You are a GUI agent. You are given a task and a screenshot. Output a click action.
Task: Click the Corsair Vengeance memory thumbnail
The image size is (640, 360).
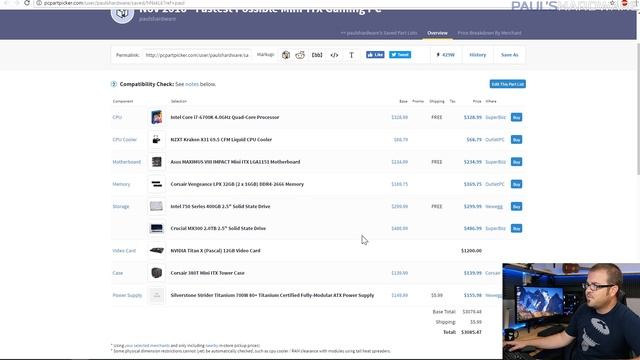pyautogui.click(x=156, y=184)
